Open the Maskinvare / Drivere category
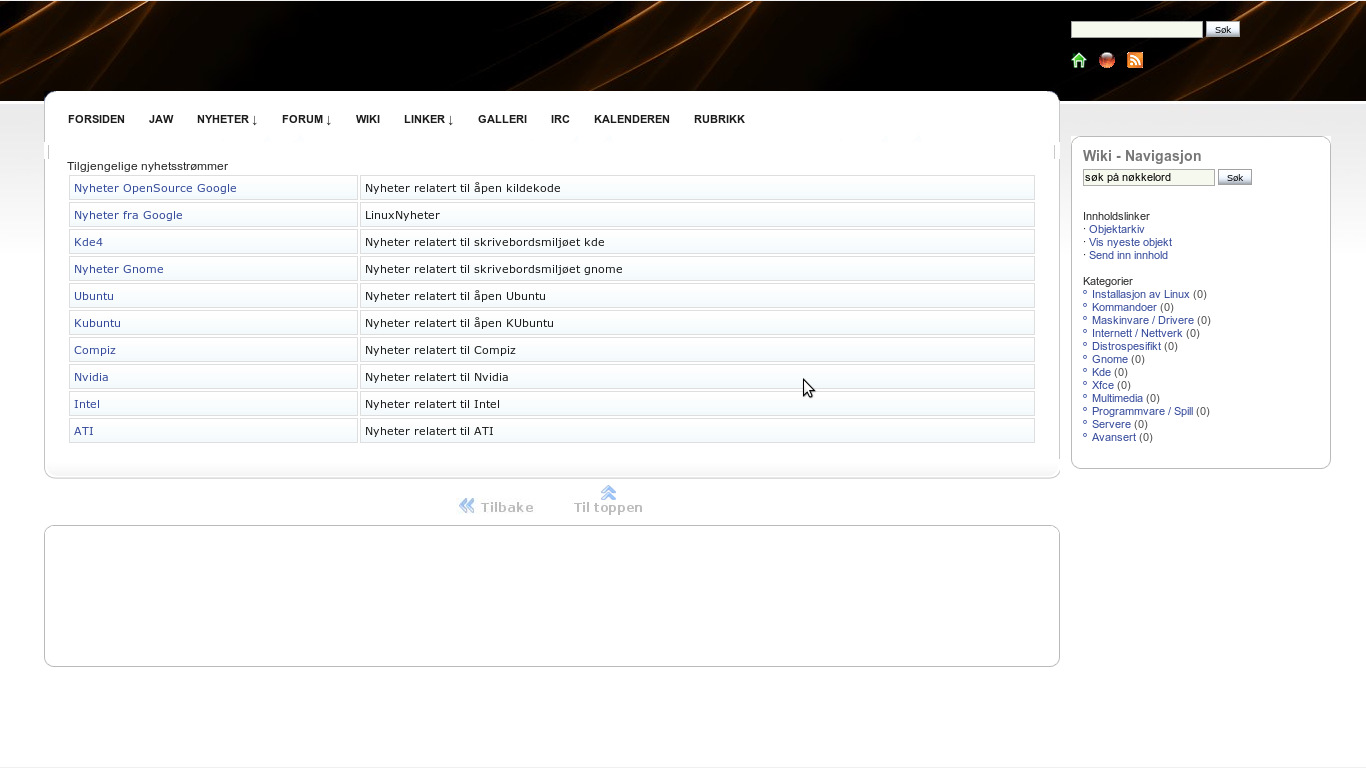Viewport: 1366px width, 768px height. [x=1143, y=320]
